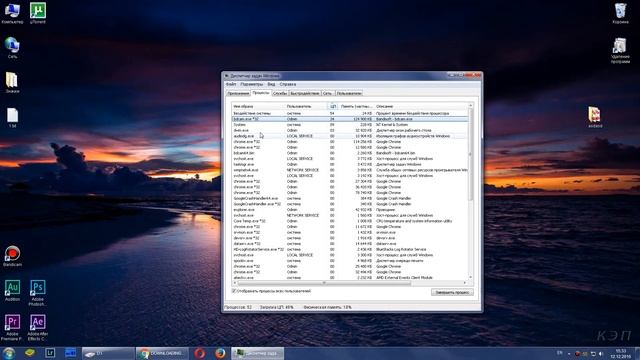Viewport: 640px width, 360px height.
Task: Show hidden tray icons arrow
Action: click(x=569, y=353)
